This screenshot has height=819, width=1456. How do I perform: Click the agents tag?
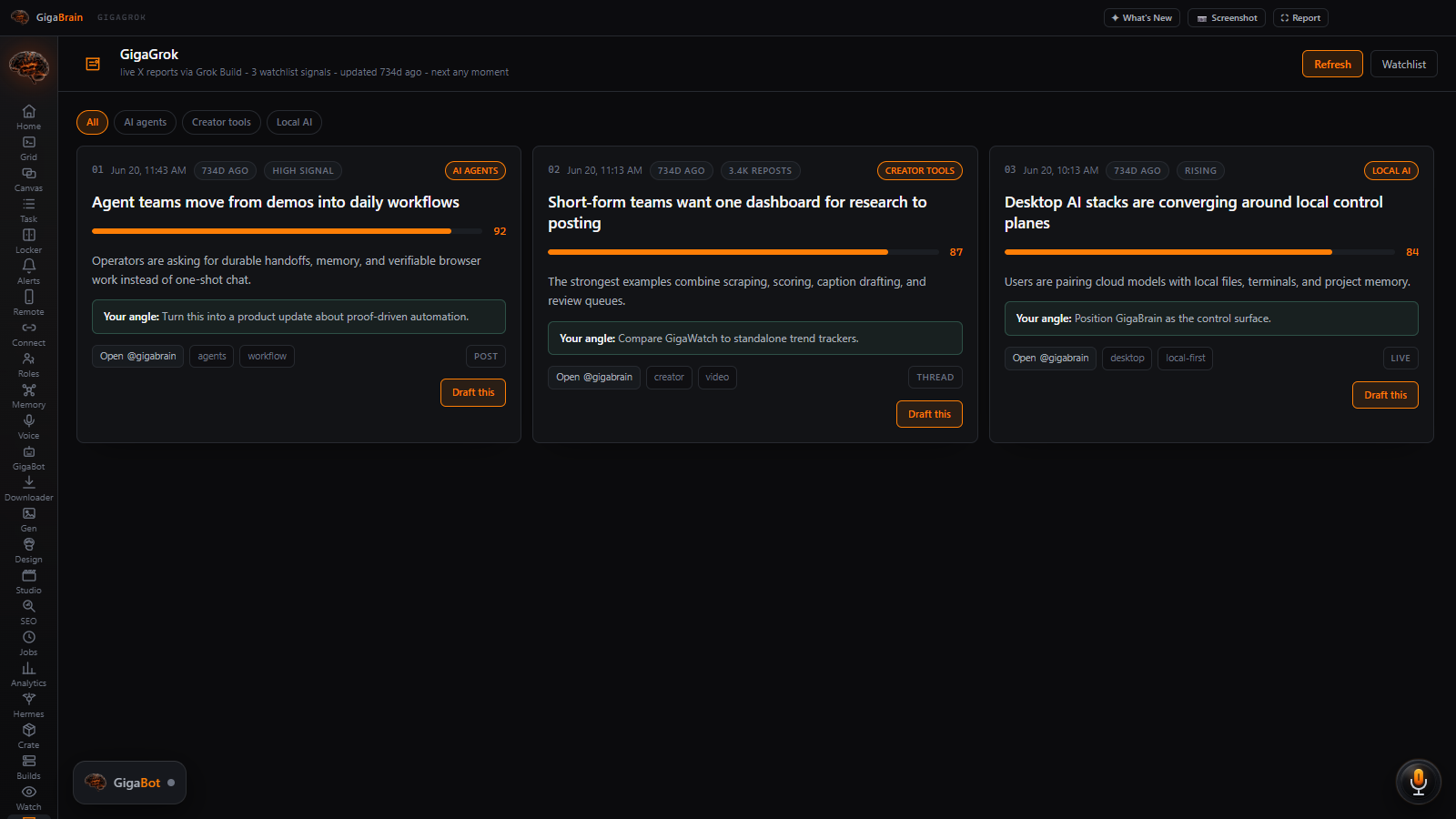212,356
